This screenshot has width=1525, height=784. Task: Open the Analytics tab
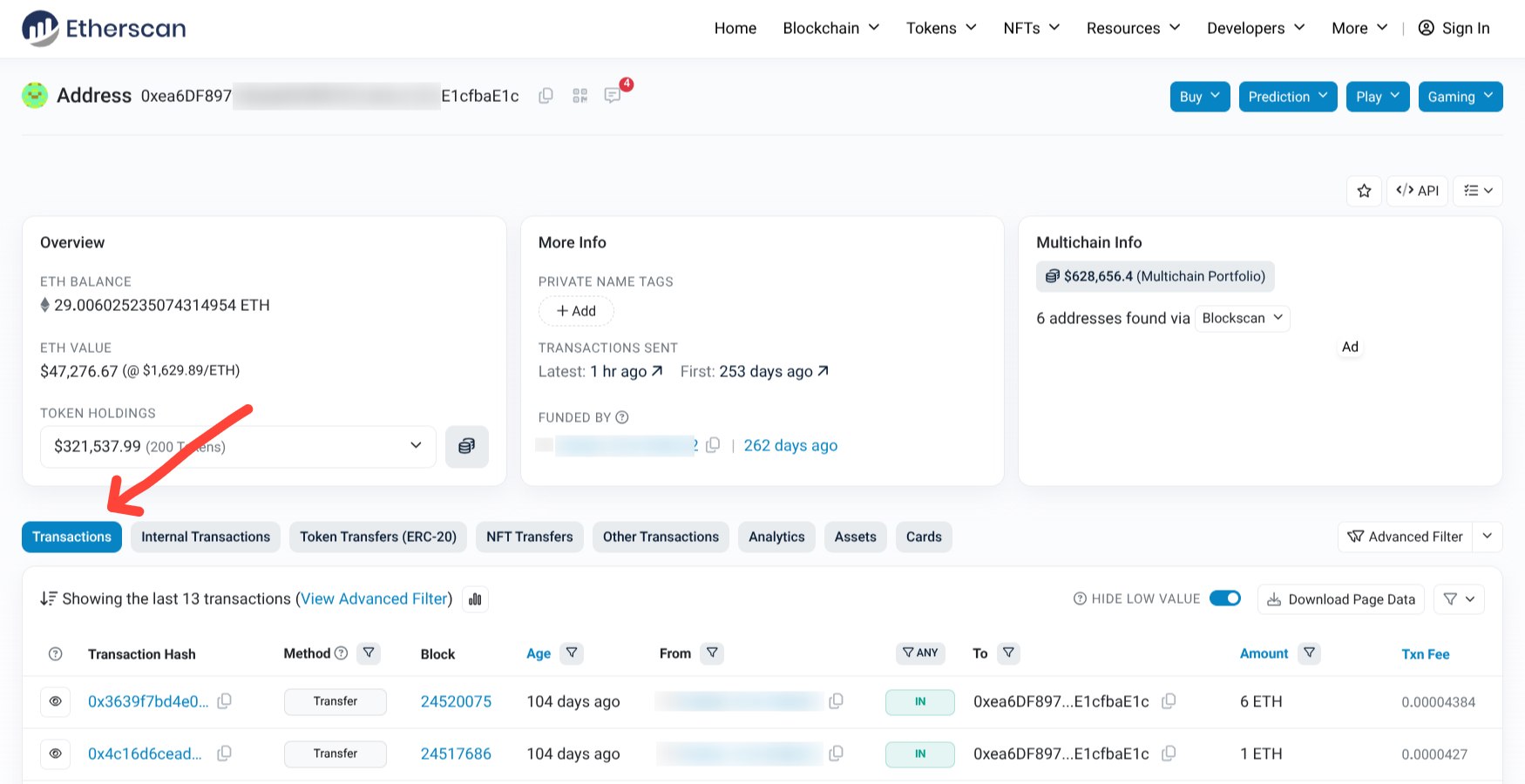[x=776, y=537]
